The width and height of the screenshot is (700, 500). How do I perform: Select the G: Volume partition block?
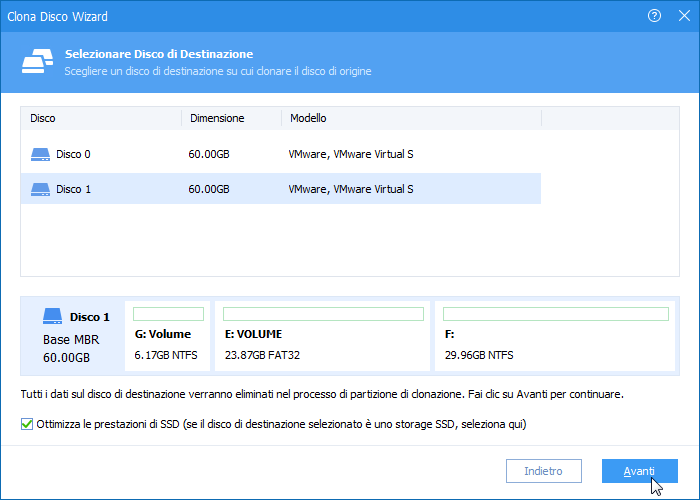(x=168, y=343)
